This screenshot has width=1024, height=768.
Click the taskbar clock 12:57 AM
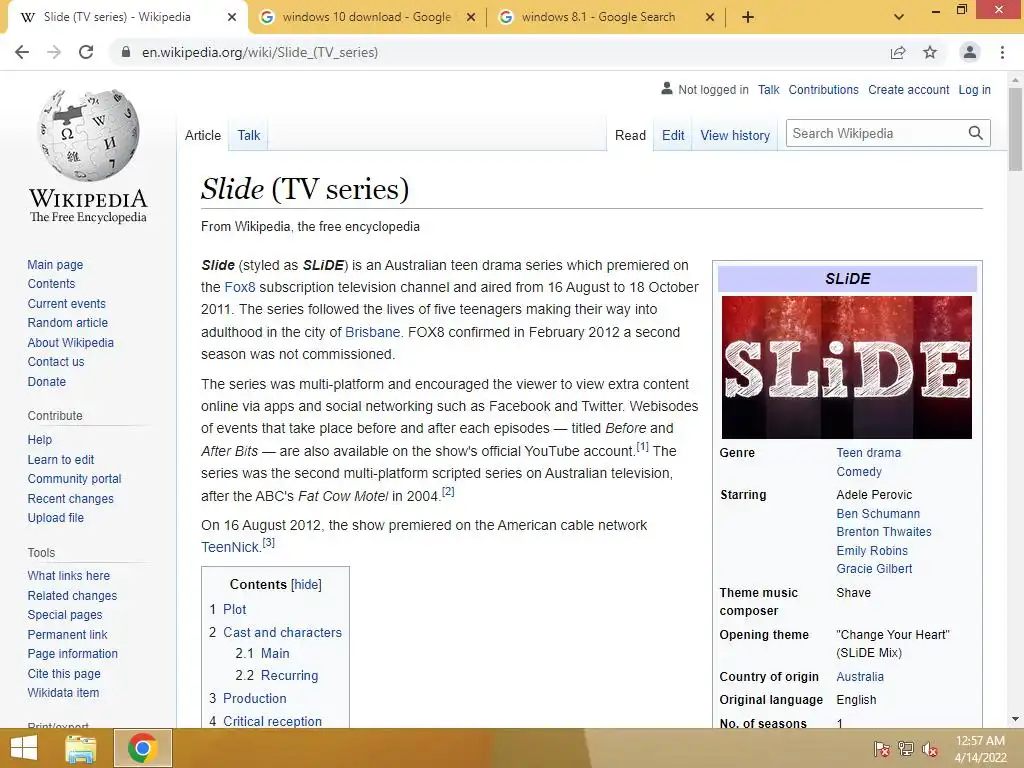pyautogui.click(x=980, y=741)
